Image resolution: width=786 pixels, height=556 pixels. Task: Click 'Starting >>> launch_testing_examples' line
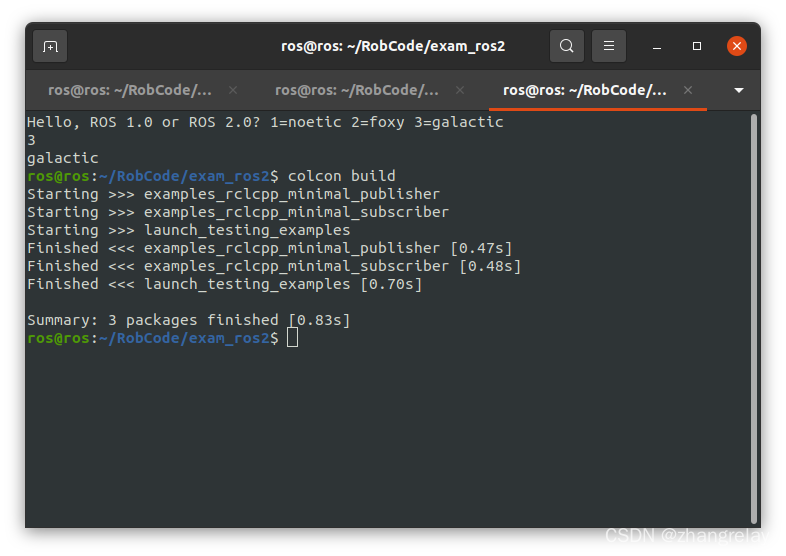pyautogui.click(x=188, y=230)
